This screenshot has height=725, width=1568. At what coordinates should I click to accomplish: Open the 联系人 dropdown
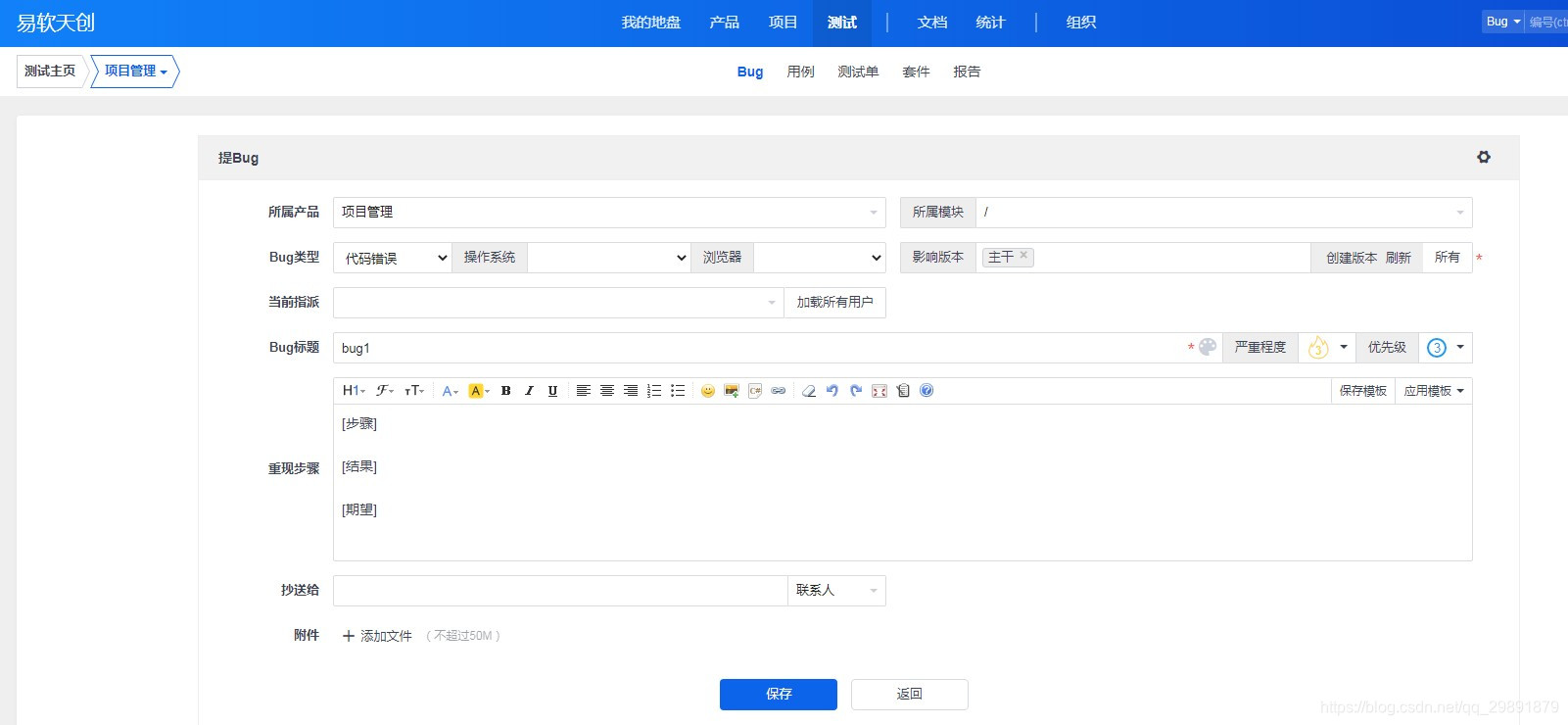836,591
